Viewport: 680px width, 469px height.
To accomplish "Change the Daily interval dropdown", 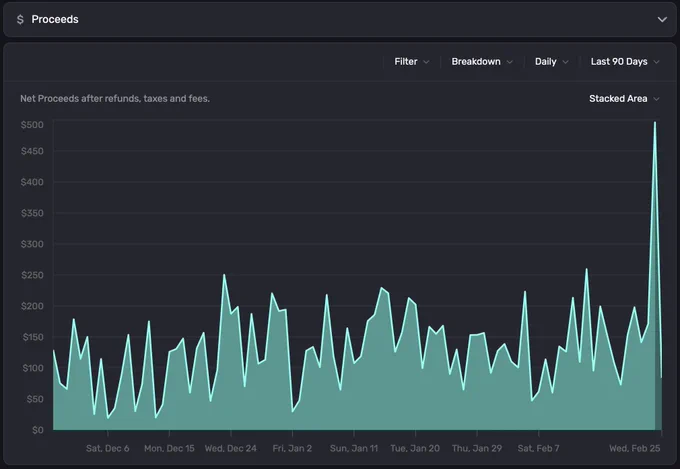I will tap(551, 62).
